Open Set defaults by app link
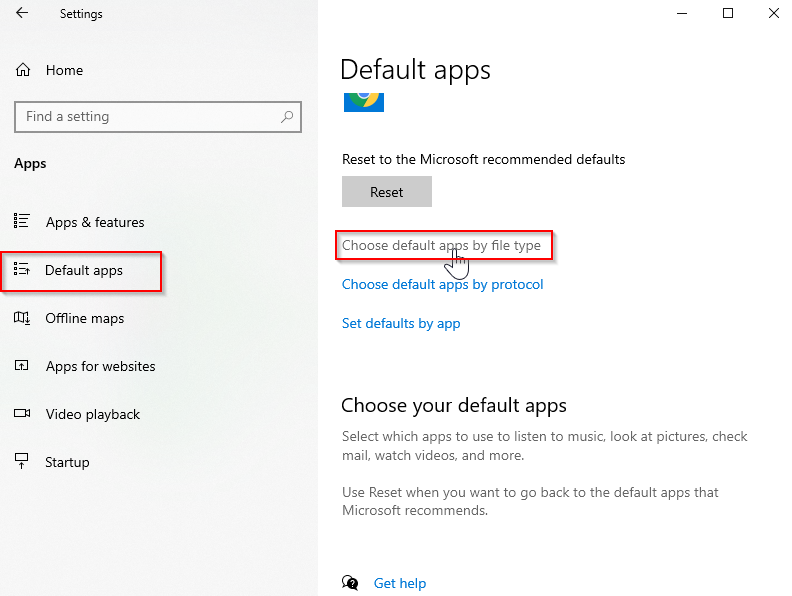This screenshot has height=596, width=792. 401,323
